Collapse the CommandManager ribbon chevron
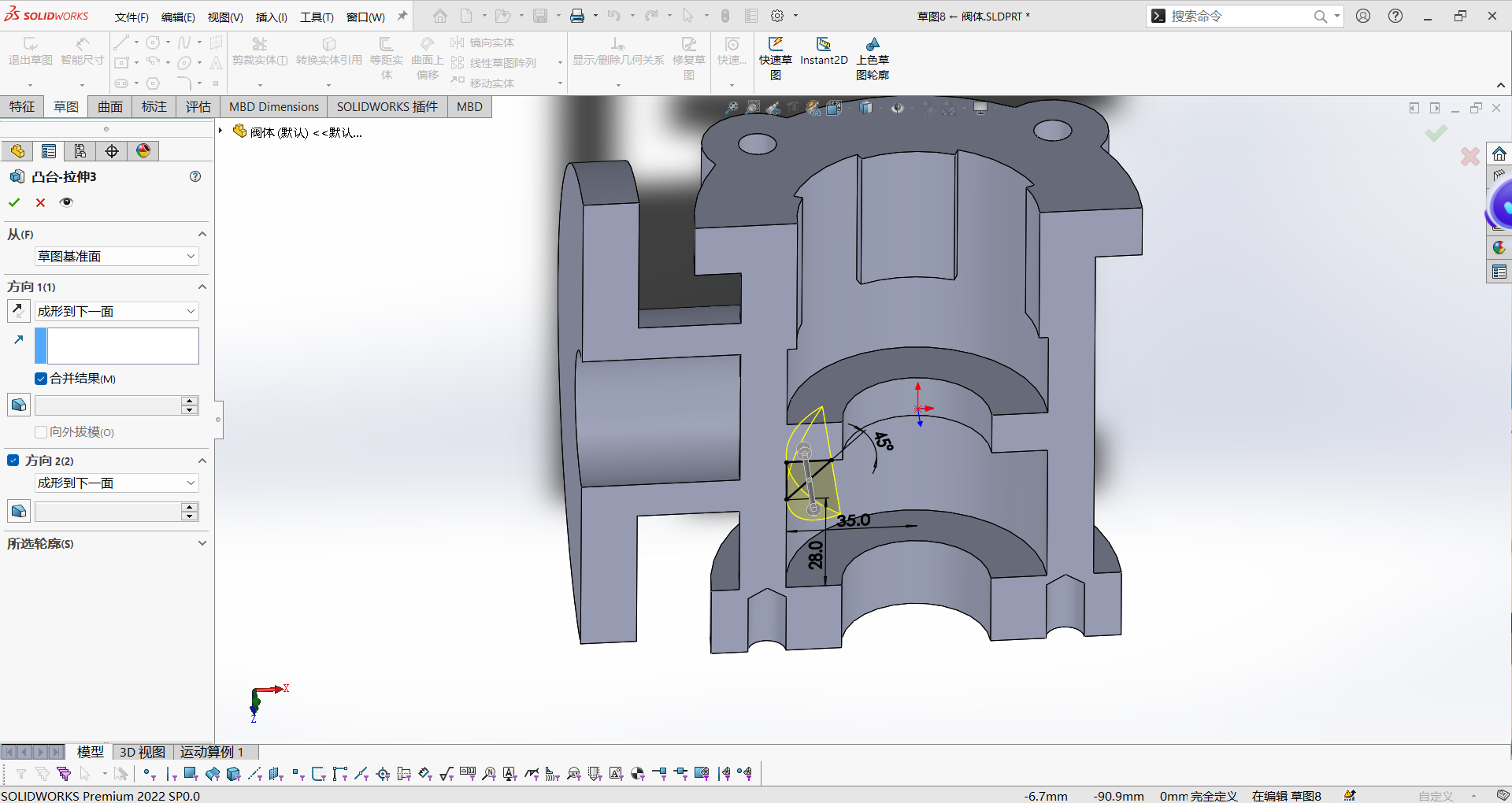1512x803 pixels. (1501, 85)
